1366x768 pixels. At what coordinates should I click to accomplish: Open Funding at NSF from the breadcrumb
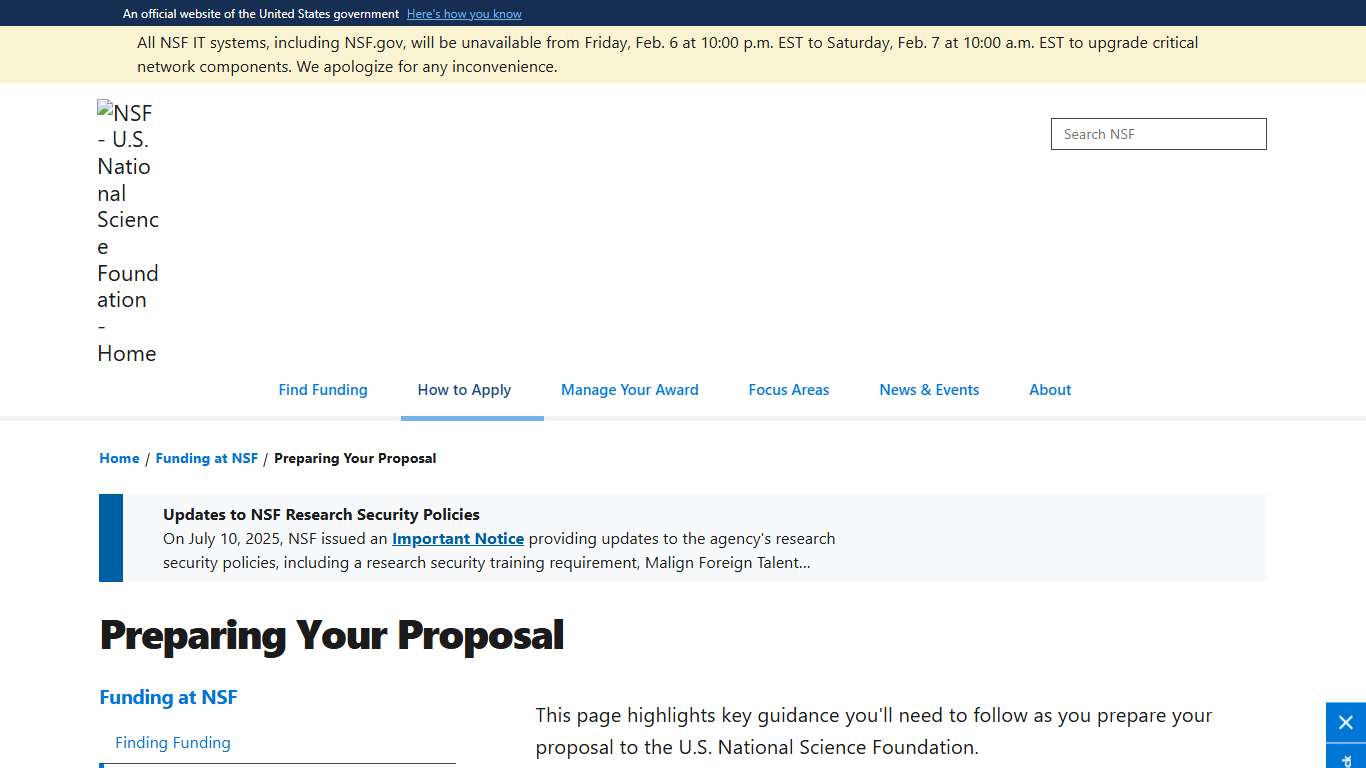[x=207, y=458]
